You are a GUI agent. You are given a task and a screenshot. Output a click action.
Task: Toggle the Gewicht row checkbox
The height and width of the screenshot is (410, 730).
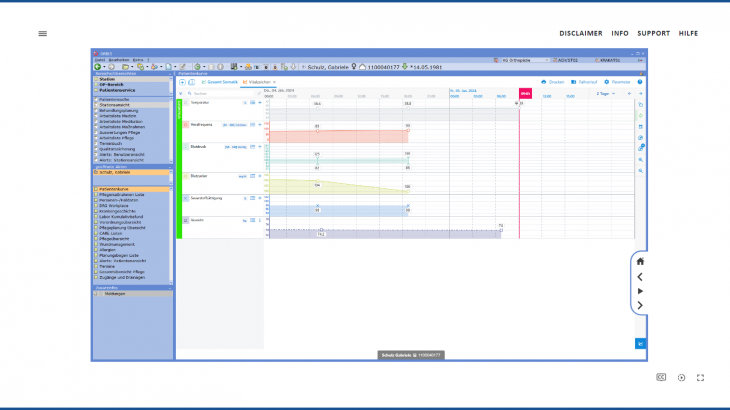click(x=185, y=218)
